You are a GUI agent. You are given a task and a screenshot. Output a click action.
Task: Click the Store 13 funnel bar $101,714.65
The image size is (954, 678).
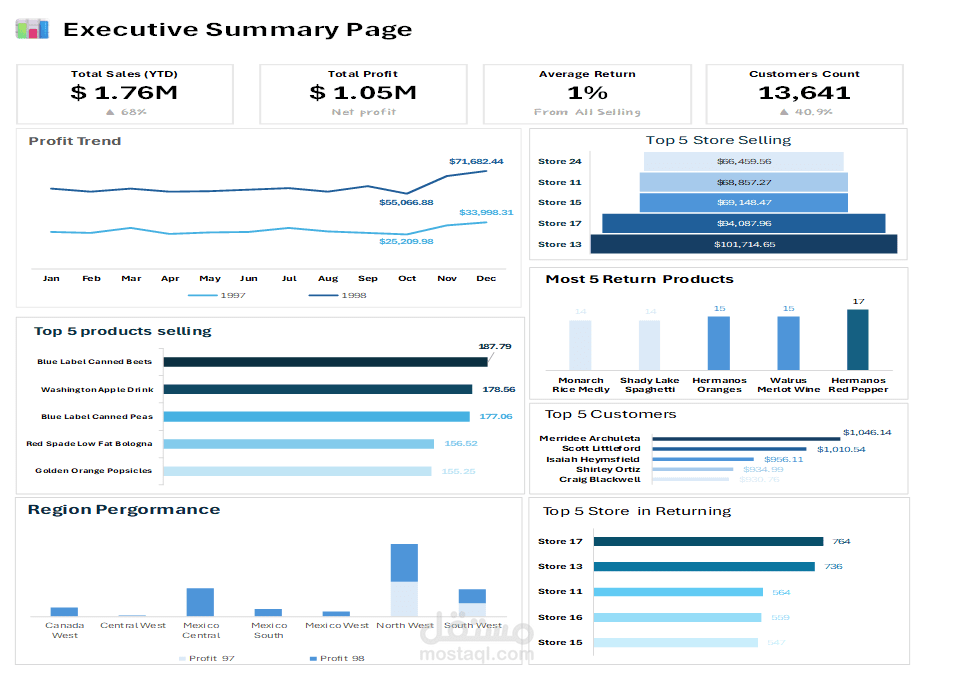click(743, 244)
